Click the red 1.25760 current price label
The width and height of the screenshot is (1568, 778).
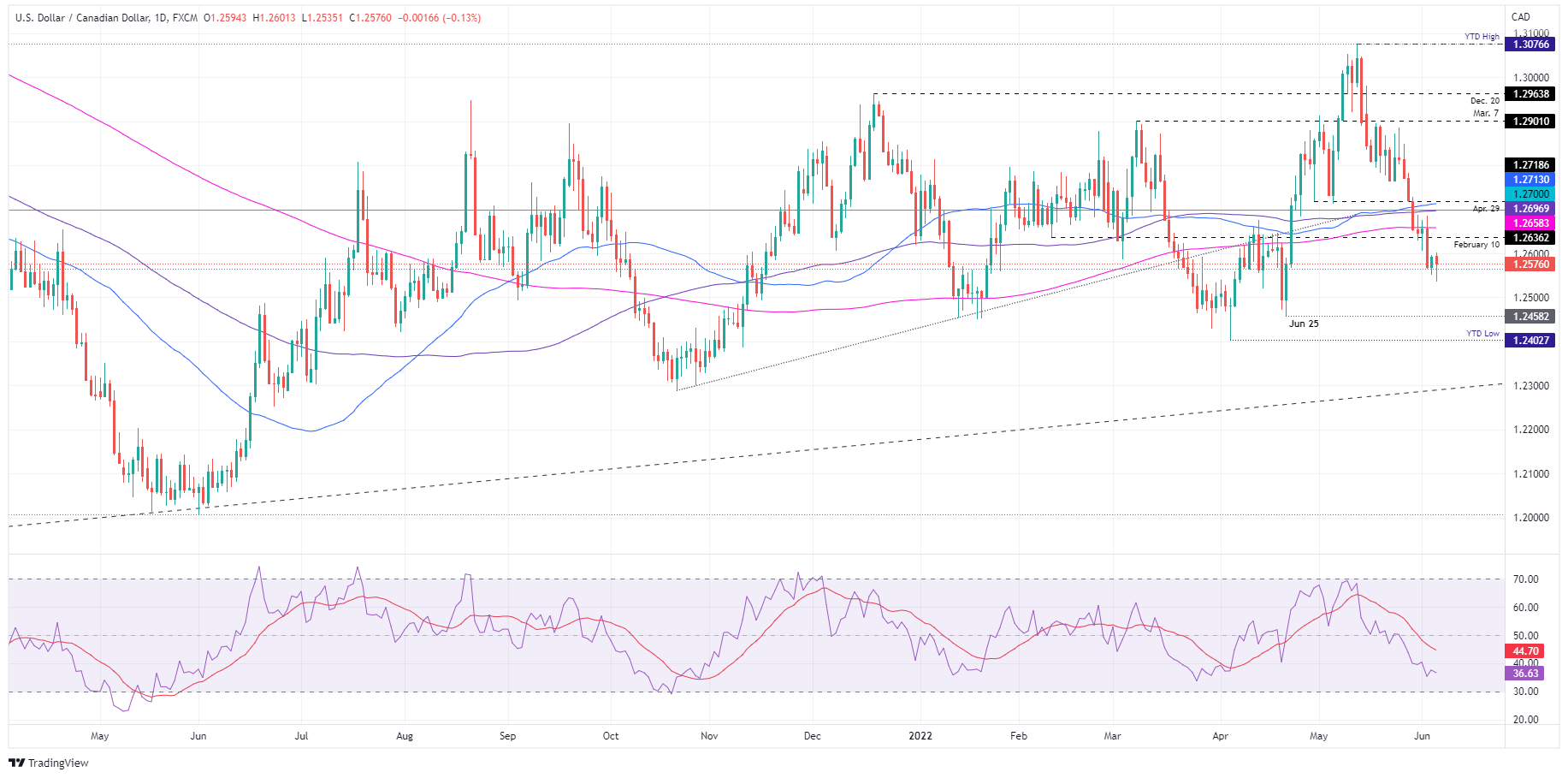click(x=1530, y=264)
